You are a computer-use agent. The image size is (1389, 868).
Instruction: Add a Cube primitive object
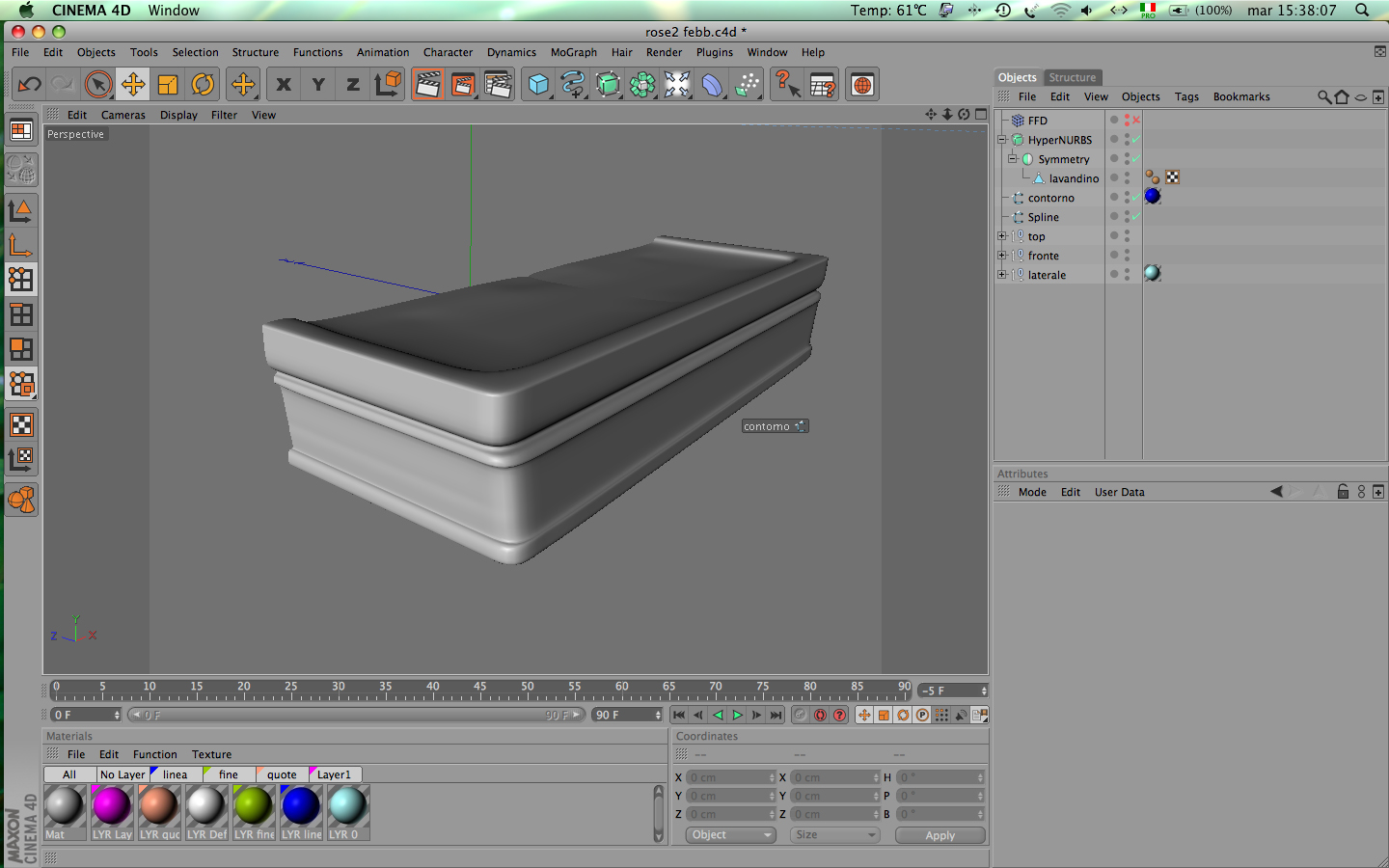[538, 85]
